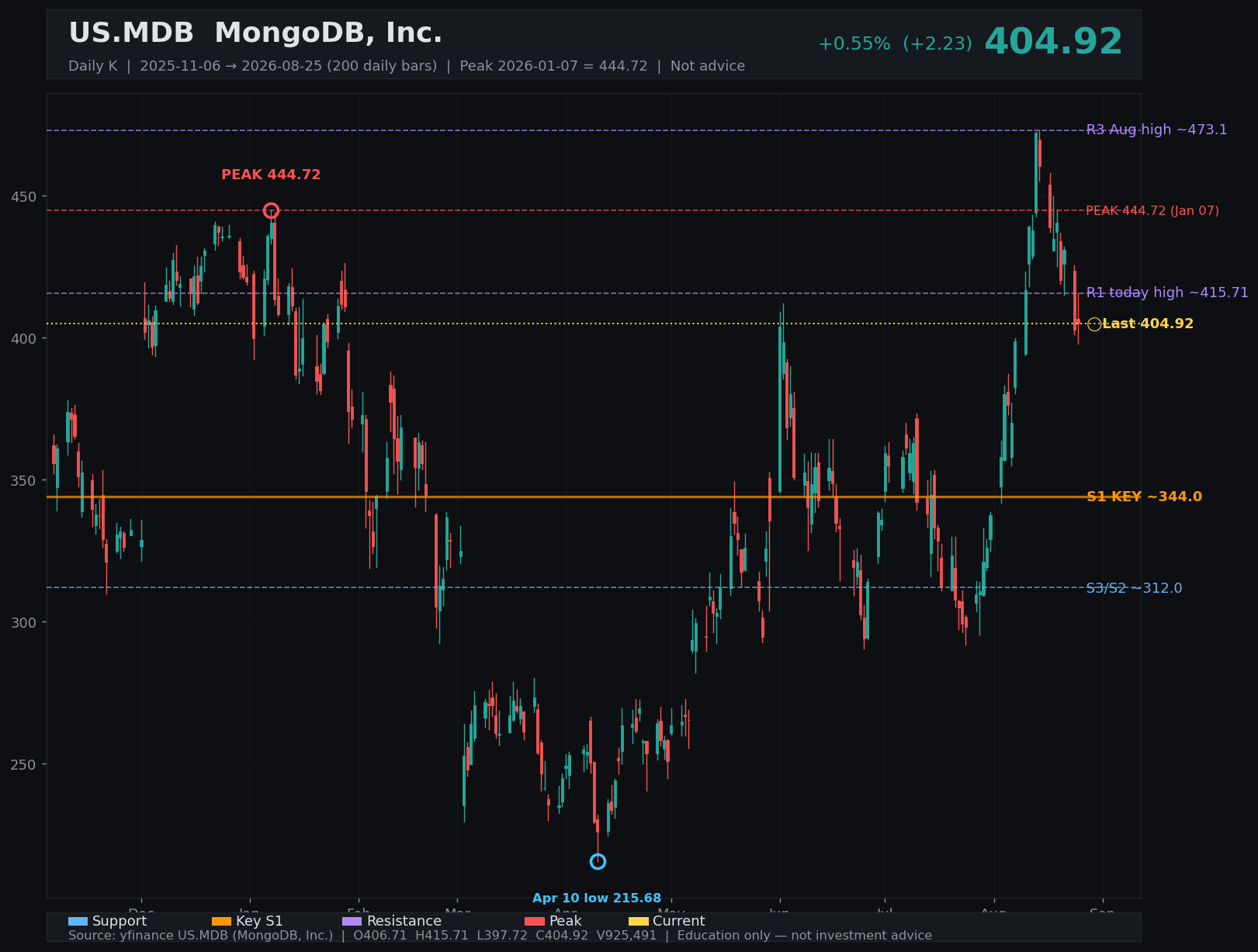Click the 250 y-axis tick label
Image resolution: width=1258 pixels, height=952 pixels.
23,764
